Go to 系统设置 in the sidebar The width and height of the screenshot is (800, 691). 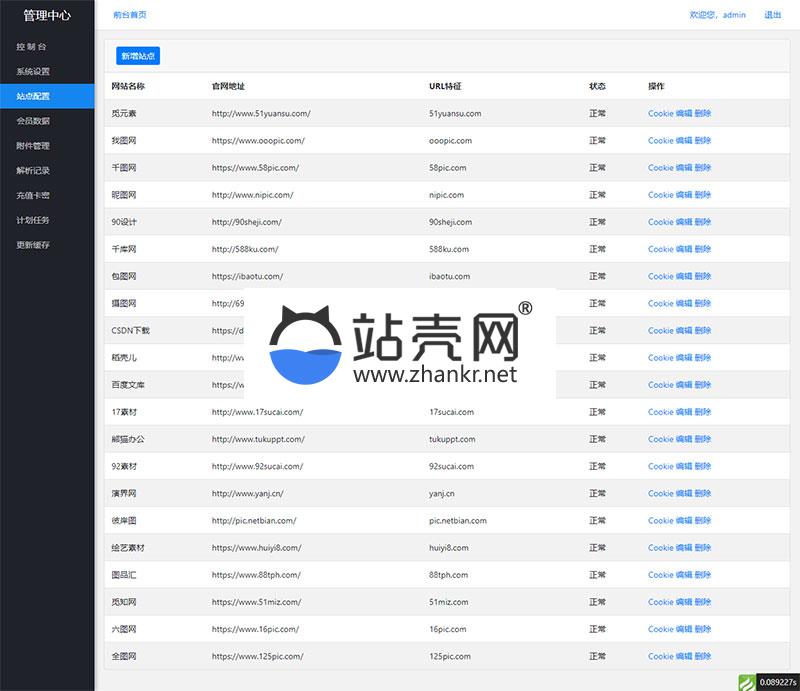coord(33,72)
